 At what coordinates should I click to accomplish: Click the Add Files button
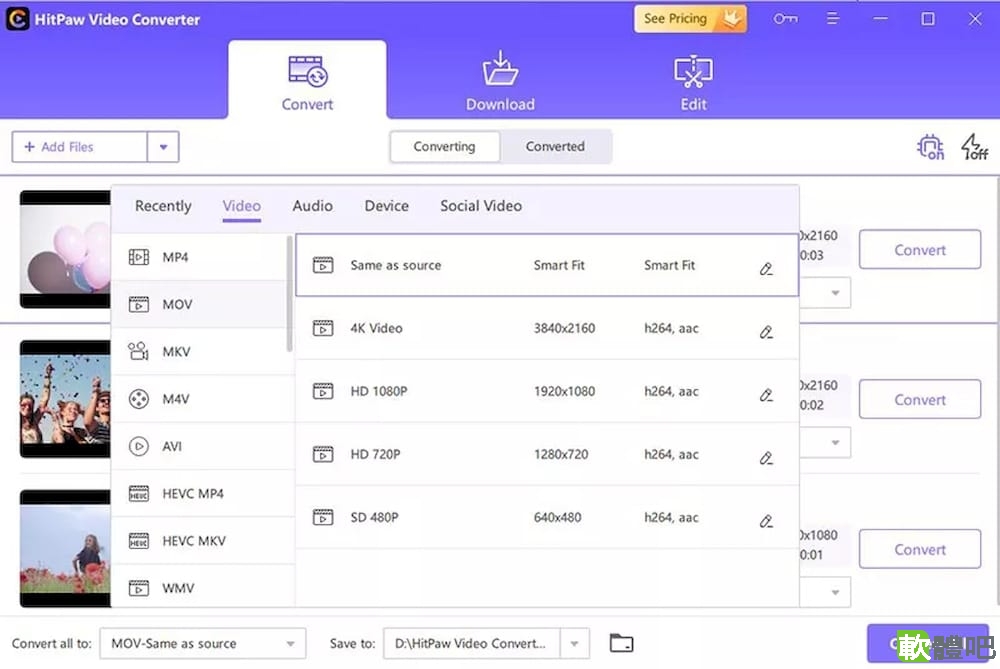point(79,147)
